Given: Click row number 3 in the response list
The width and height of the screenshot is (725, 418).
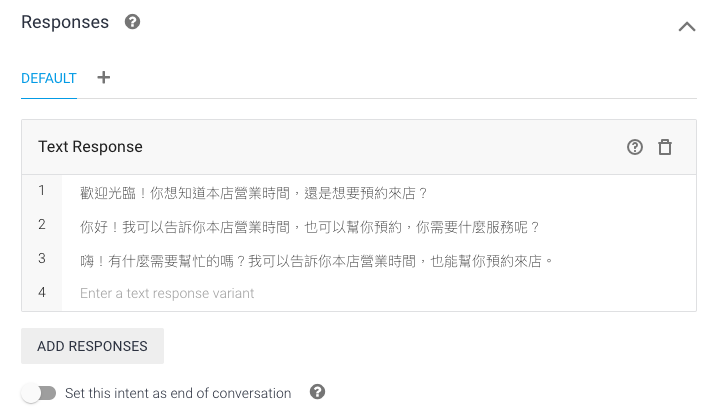Looking at the screenshot, I should coord(42,258).
